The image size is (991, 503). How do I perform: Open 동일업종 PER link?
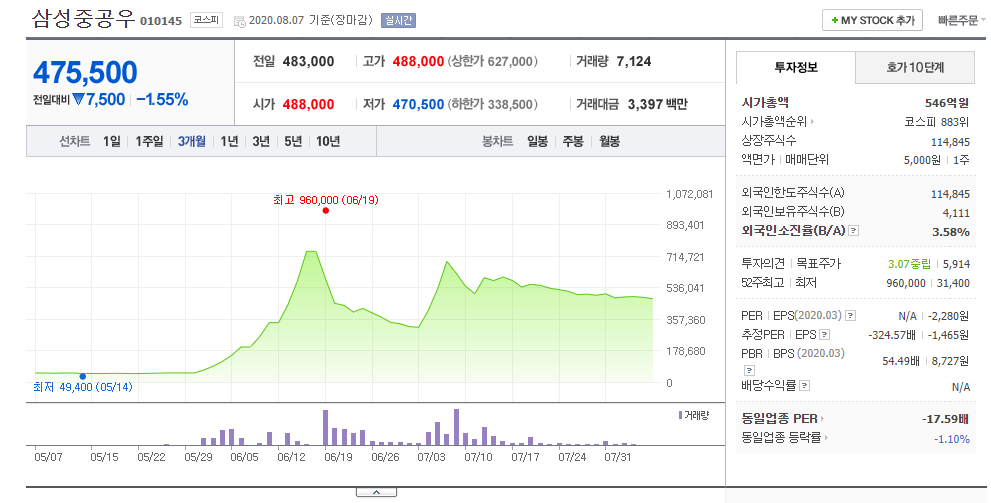[x=782, y=418]
